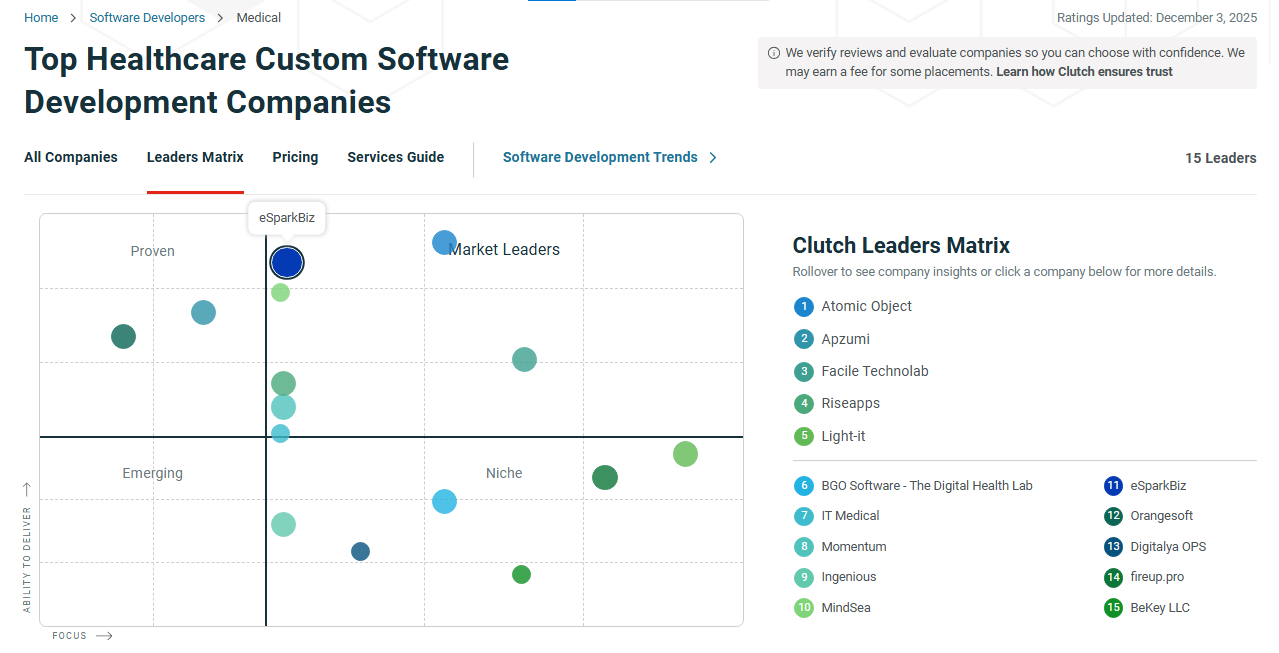Image resolution: width=1279 pixels, height=653 pixels.
Task: Switch to the All Companies tab
Action: pos(70,157)
